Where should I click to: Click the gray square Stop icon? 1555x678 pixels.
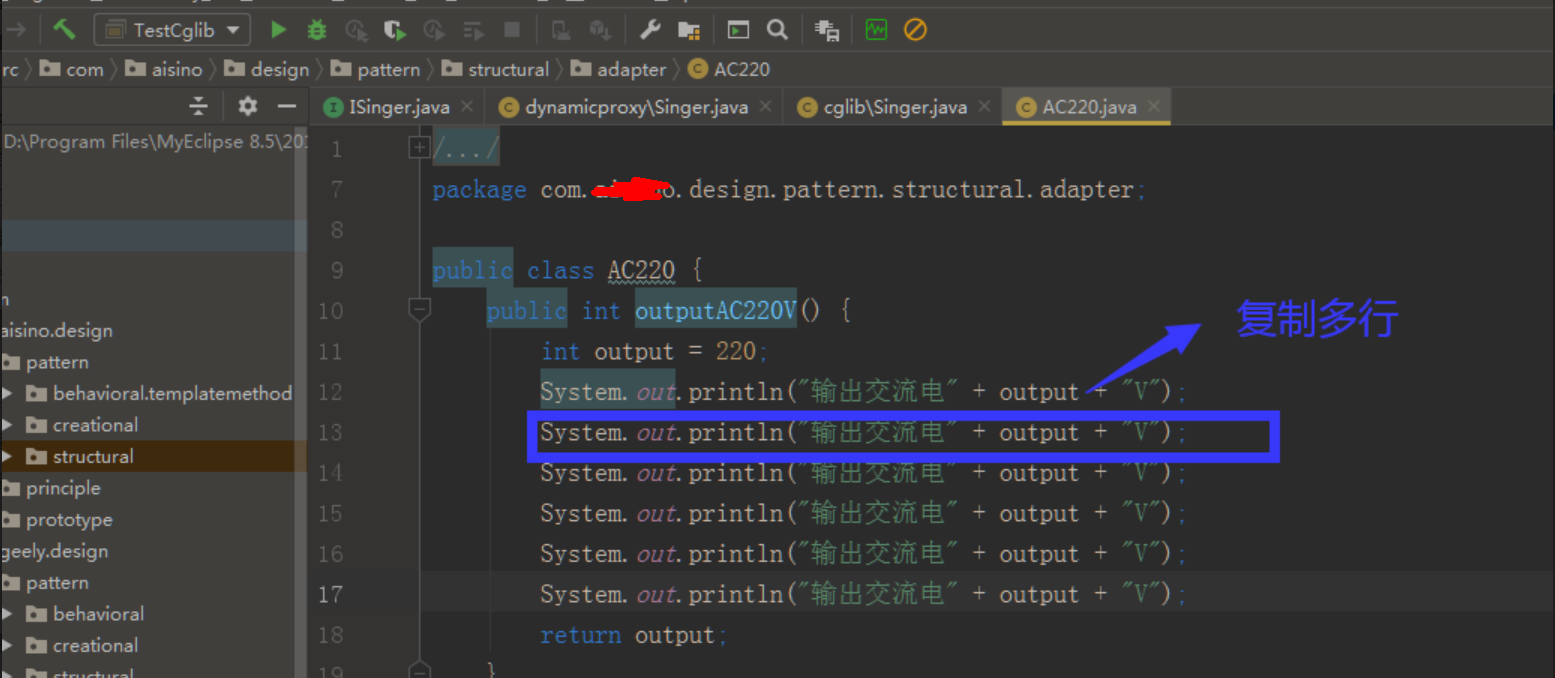(512, 30)
